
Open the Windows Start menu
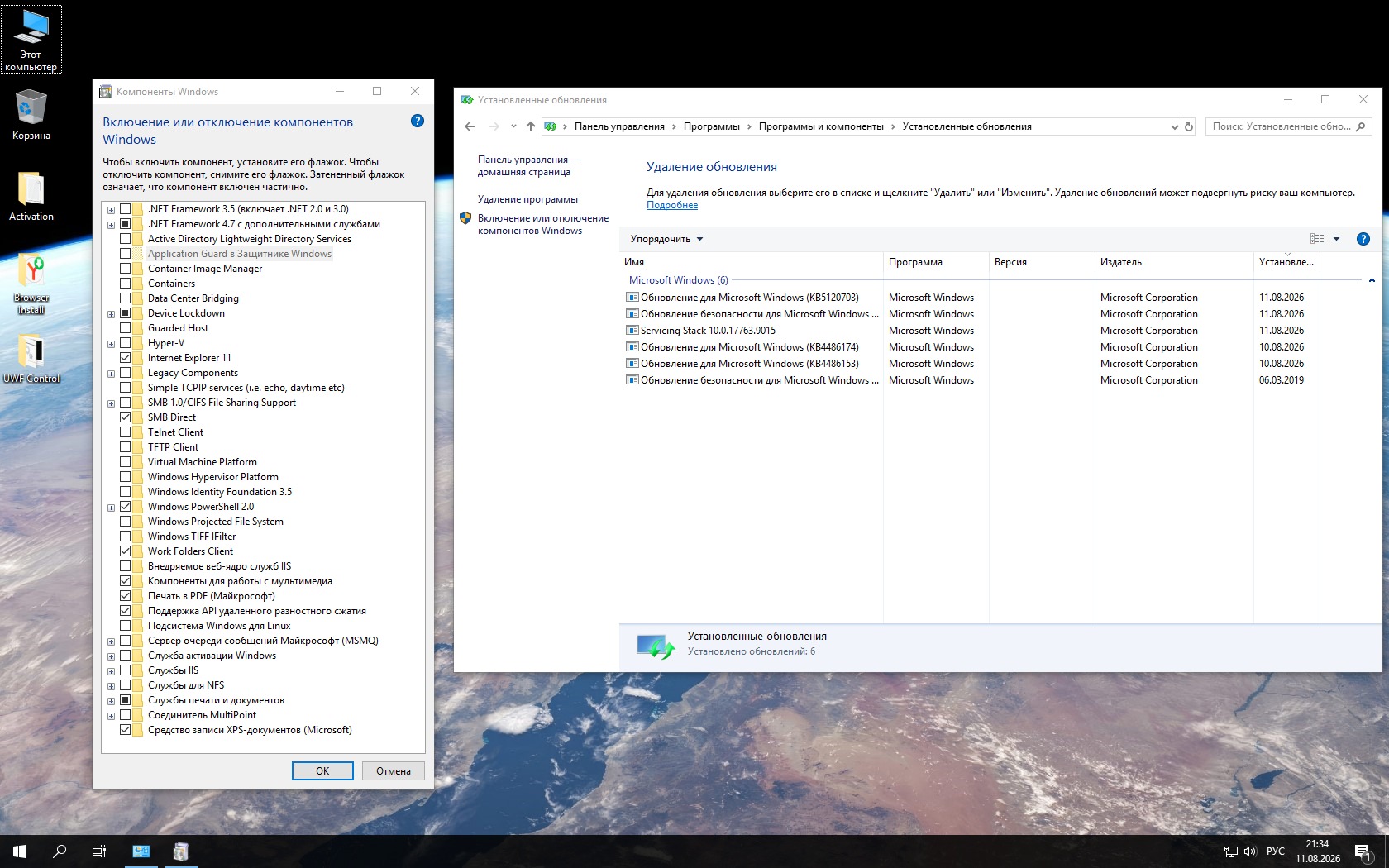(20, 851)
